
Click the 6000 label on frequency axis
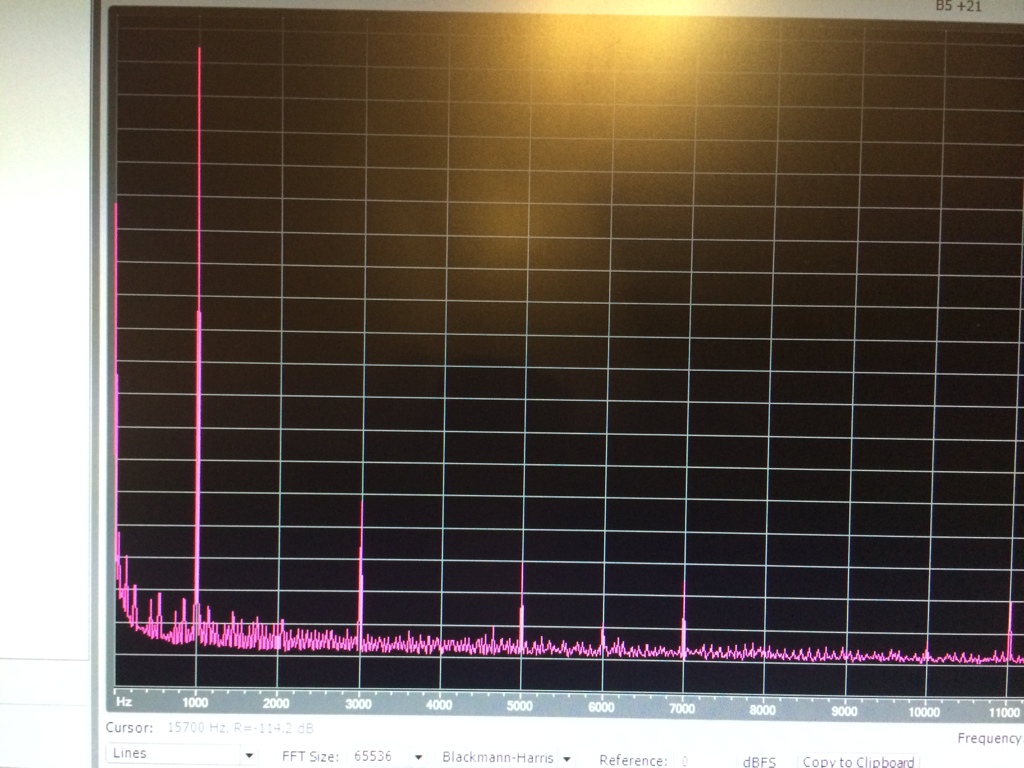(x=601, y=707)
